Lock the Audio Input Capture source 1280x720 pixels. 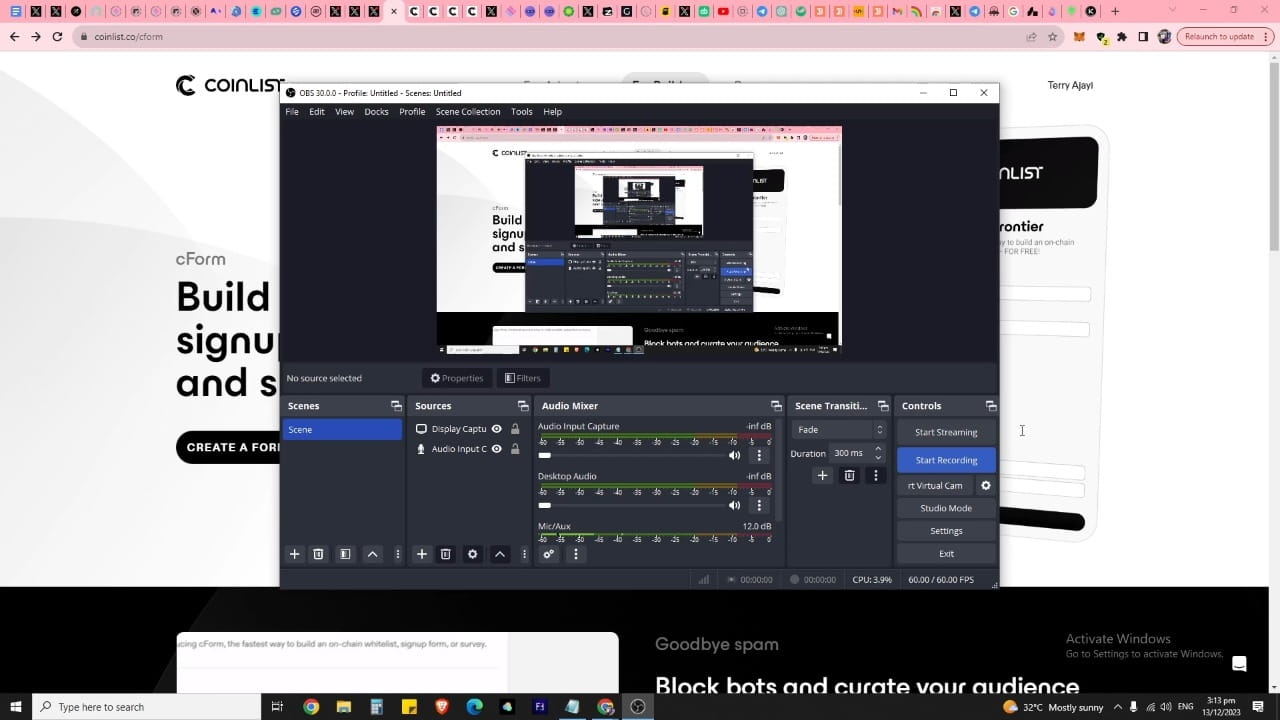point(515,449)
